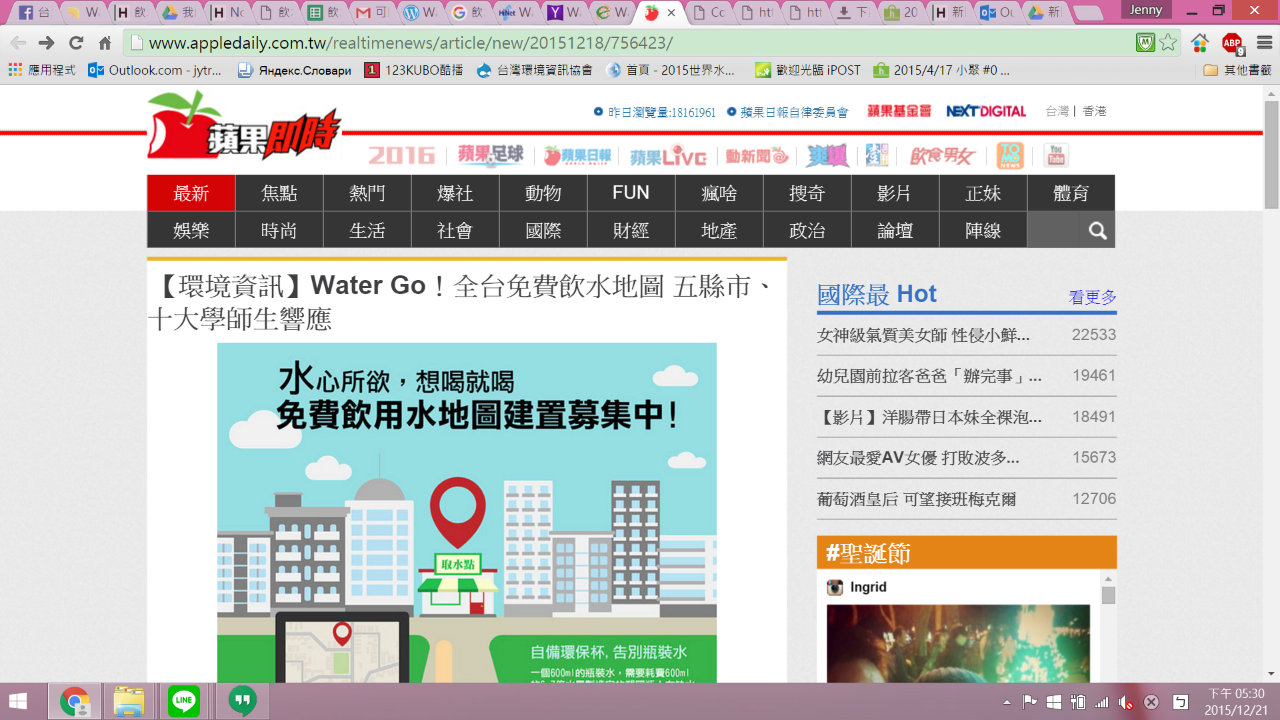Click the Apple Daily logo at top left
Screen dimensions: 1280x720
243,127
